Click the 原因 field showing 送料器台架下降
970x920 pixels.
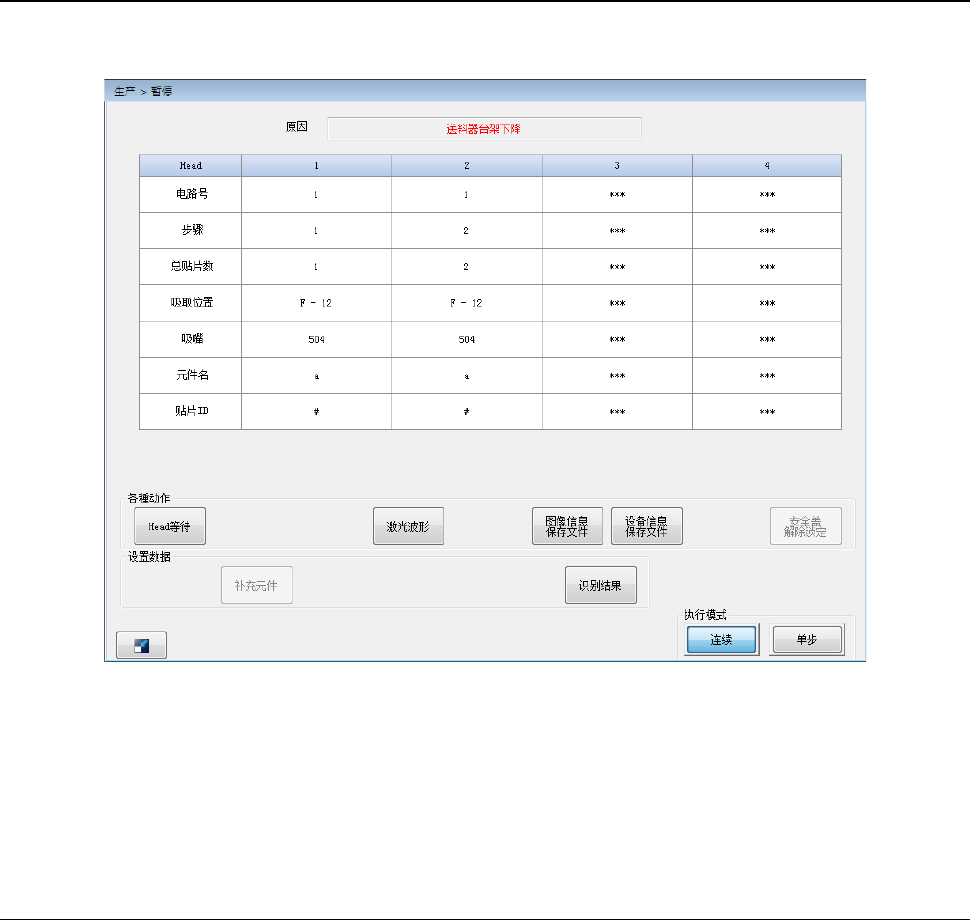click(x=484, y=129)
